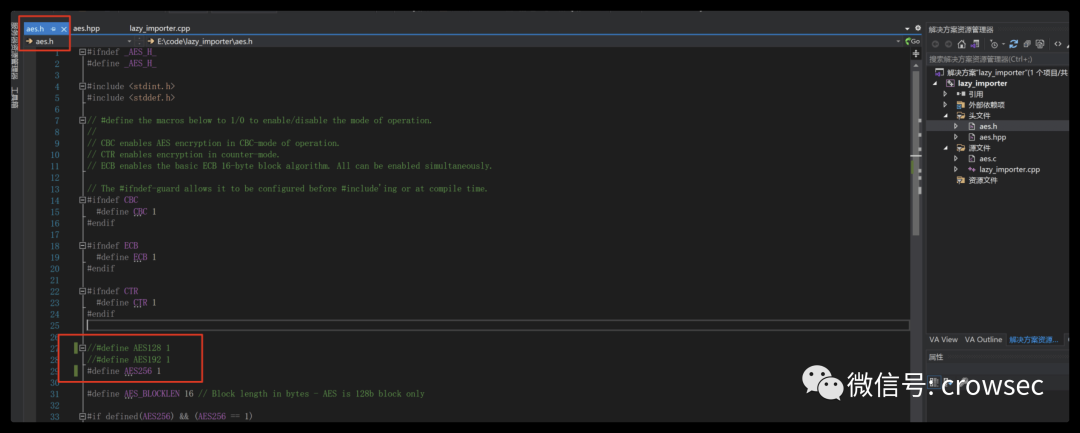The image size is (1080, 433).
Task: Expand the lazy_importer.cpp tree node arrow
Action: tap(956, 169)
